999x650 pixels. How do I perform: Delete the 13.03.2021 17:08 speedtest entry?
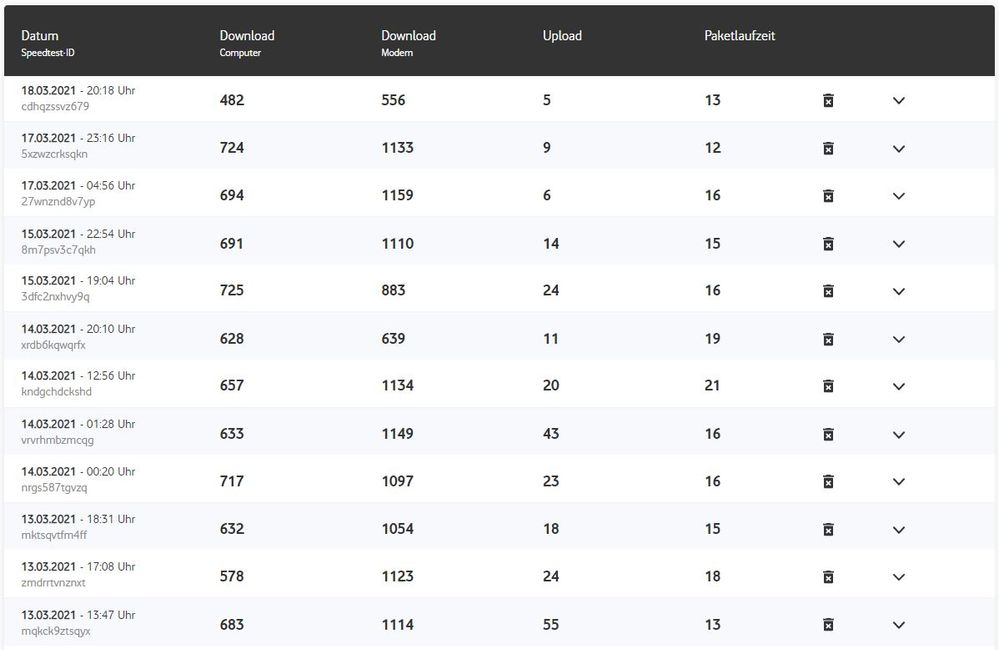[x=828, y=577]
